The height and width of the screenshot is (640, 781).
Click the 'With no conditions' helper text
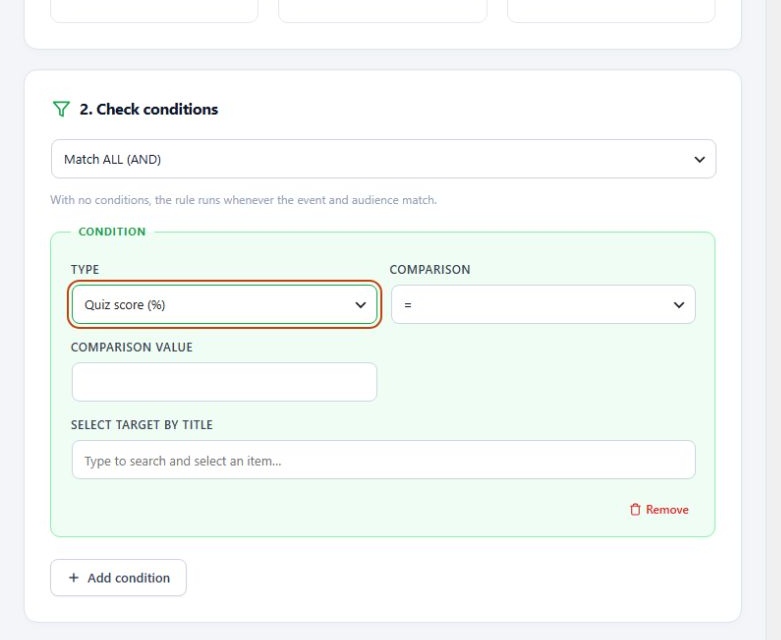coord(244,200)
